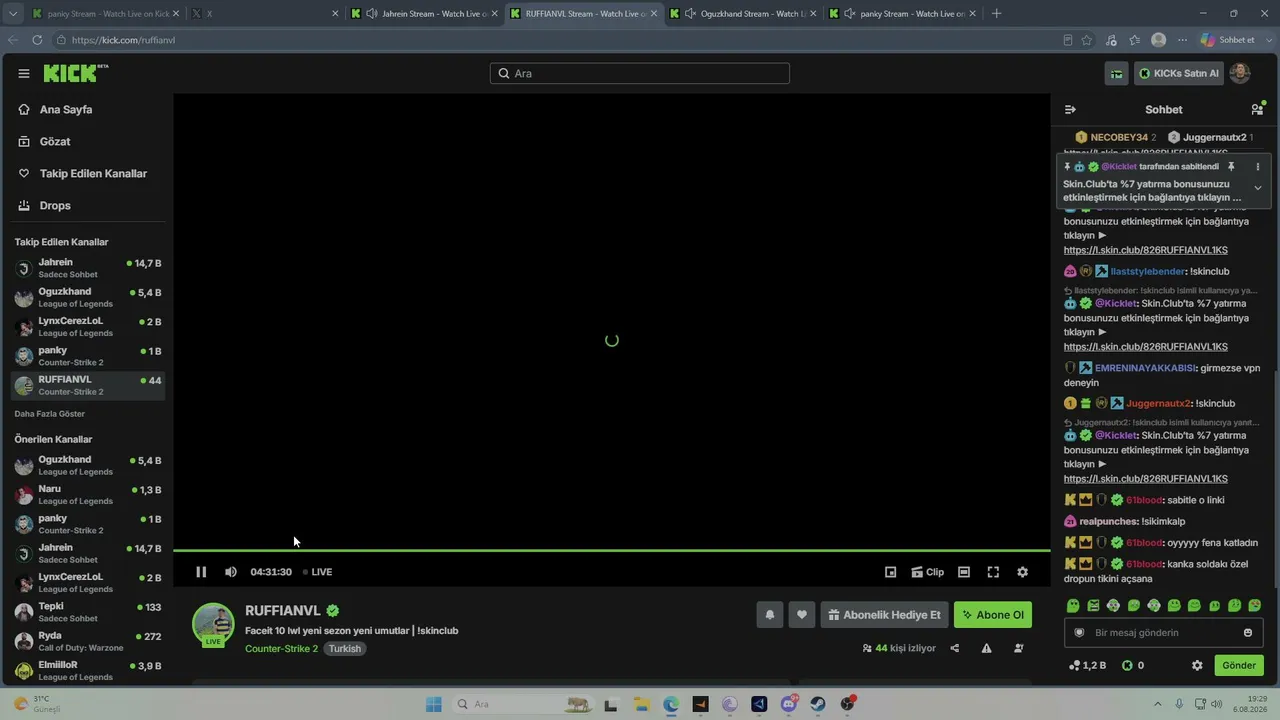This screenshot has width=1280, height=720.
Task: Navigate to Ana Sayfa
Action: click(66, 109)
